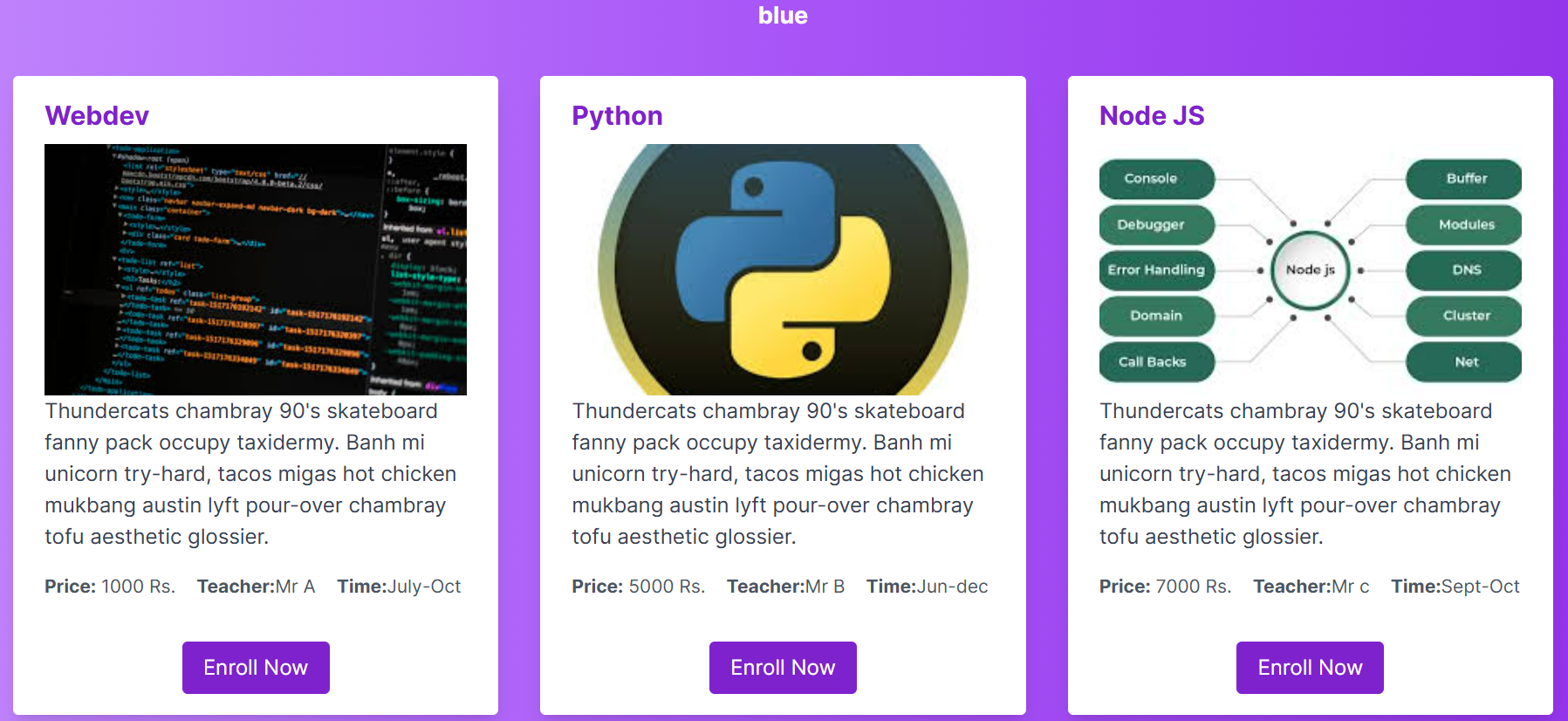The width and height of the screenshot is (1568, 721).
Task: Click the Webdev course title
Action: 97,115
